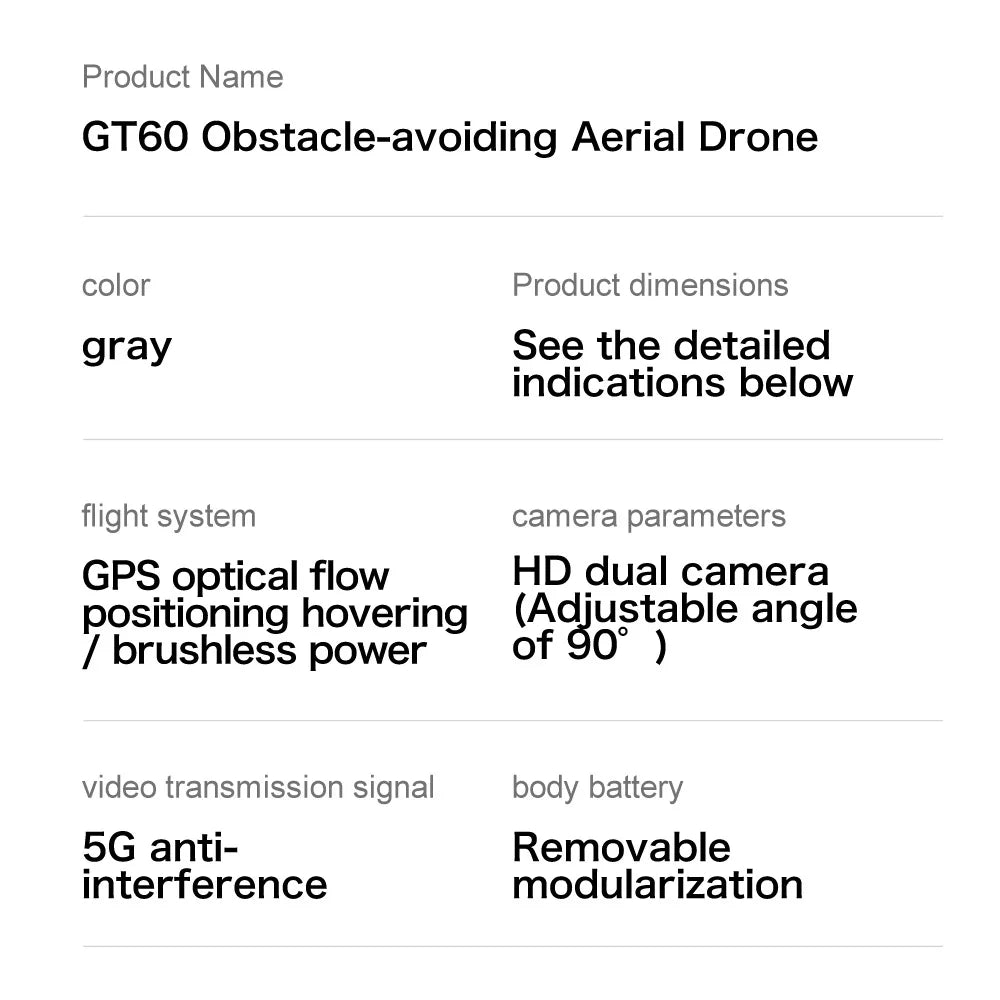Click the 'camera parameters' label

[649, 517]
